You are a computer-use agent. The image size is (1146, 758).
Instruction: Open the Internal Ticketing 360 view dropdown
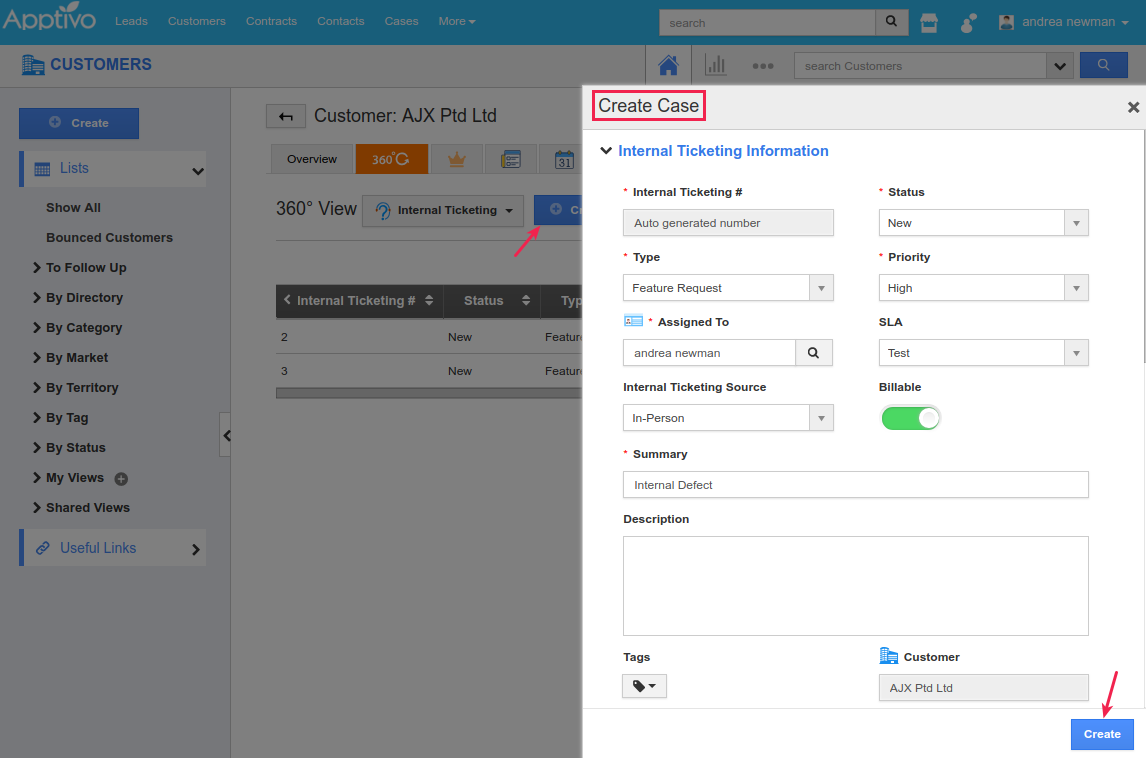coord(443,211)
